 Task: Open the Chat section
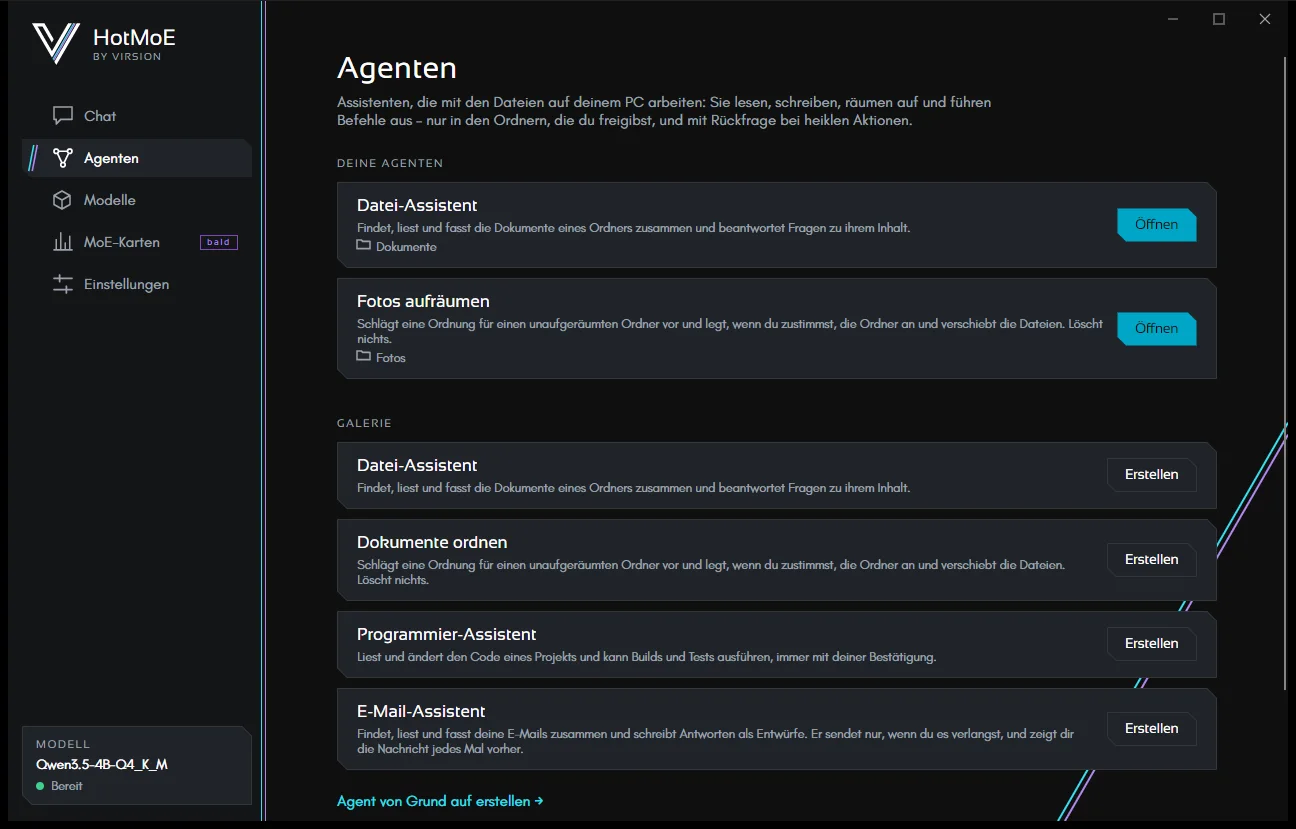[137, 116]
